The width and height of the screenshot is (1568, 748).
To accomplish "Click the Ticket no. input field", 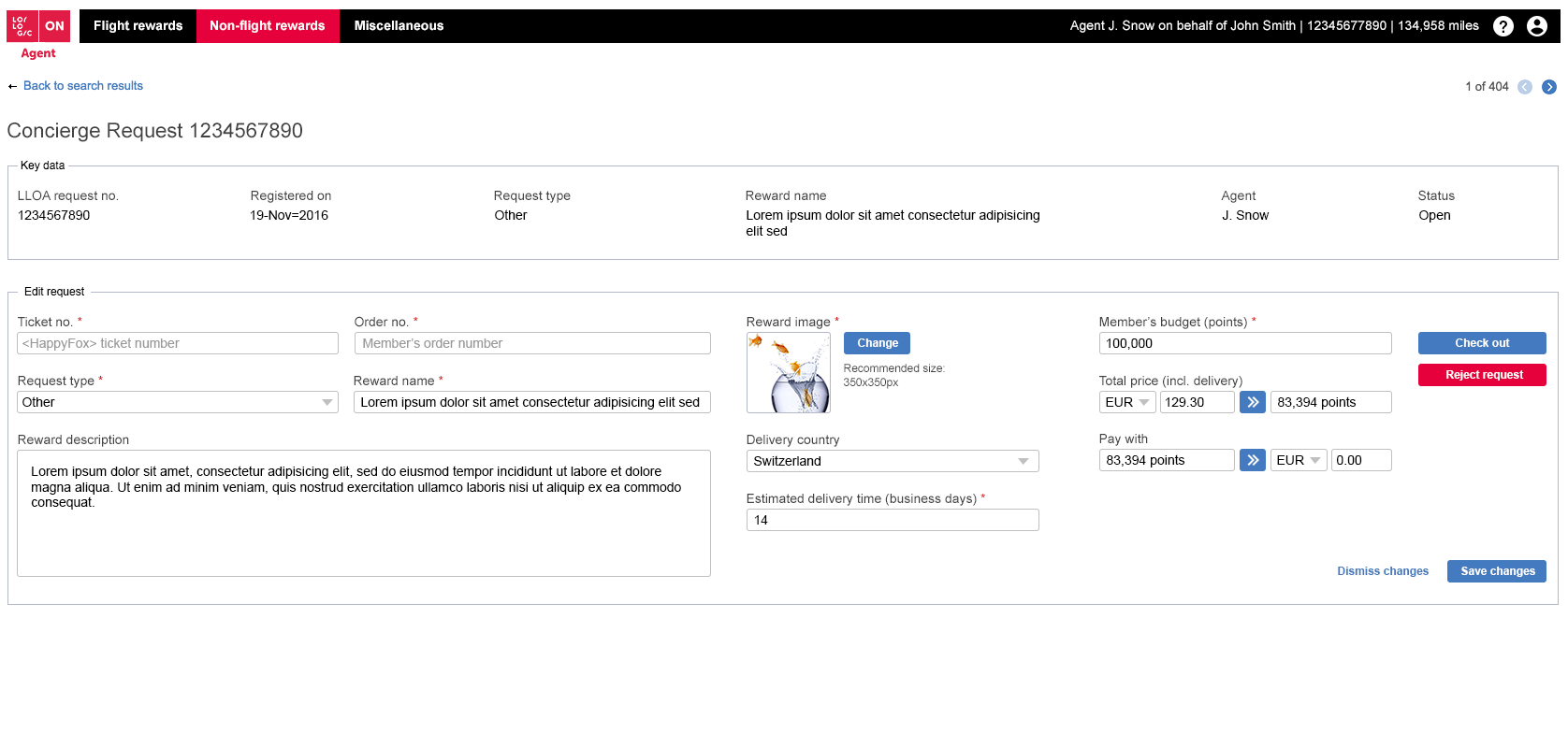I will (178, 343).
